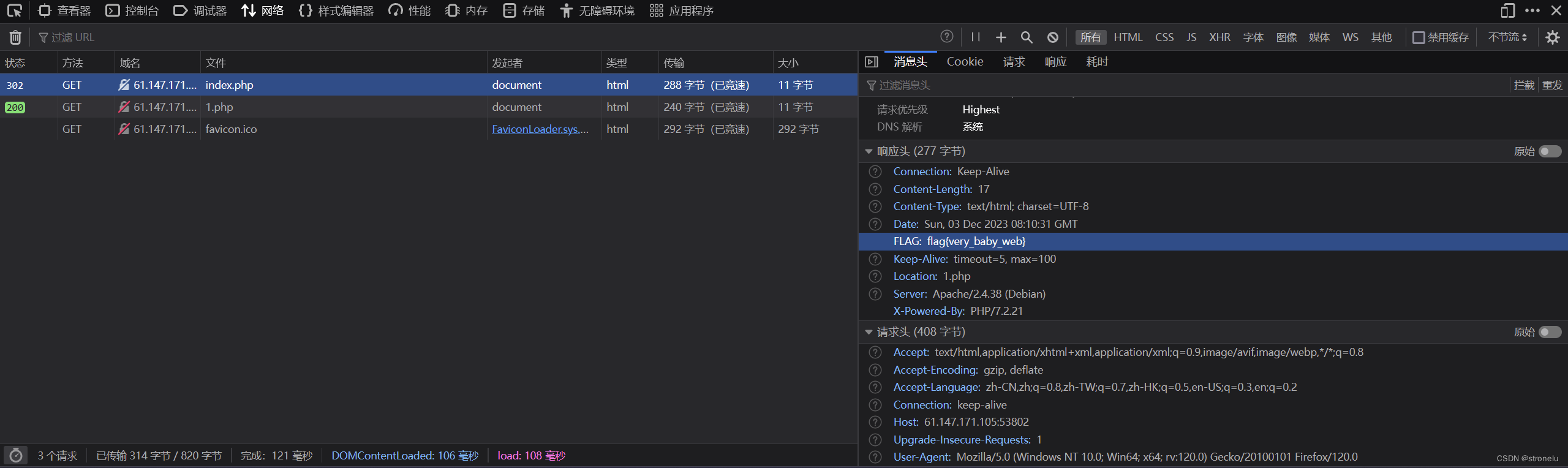Open help icon for Accept-Encoding header
1568x468 pixels.
(x=875, y=370)
